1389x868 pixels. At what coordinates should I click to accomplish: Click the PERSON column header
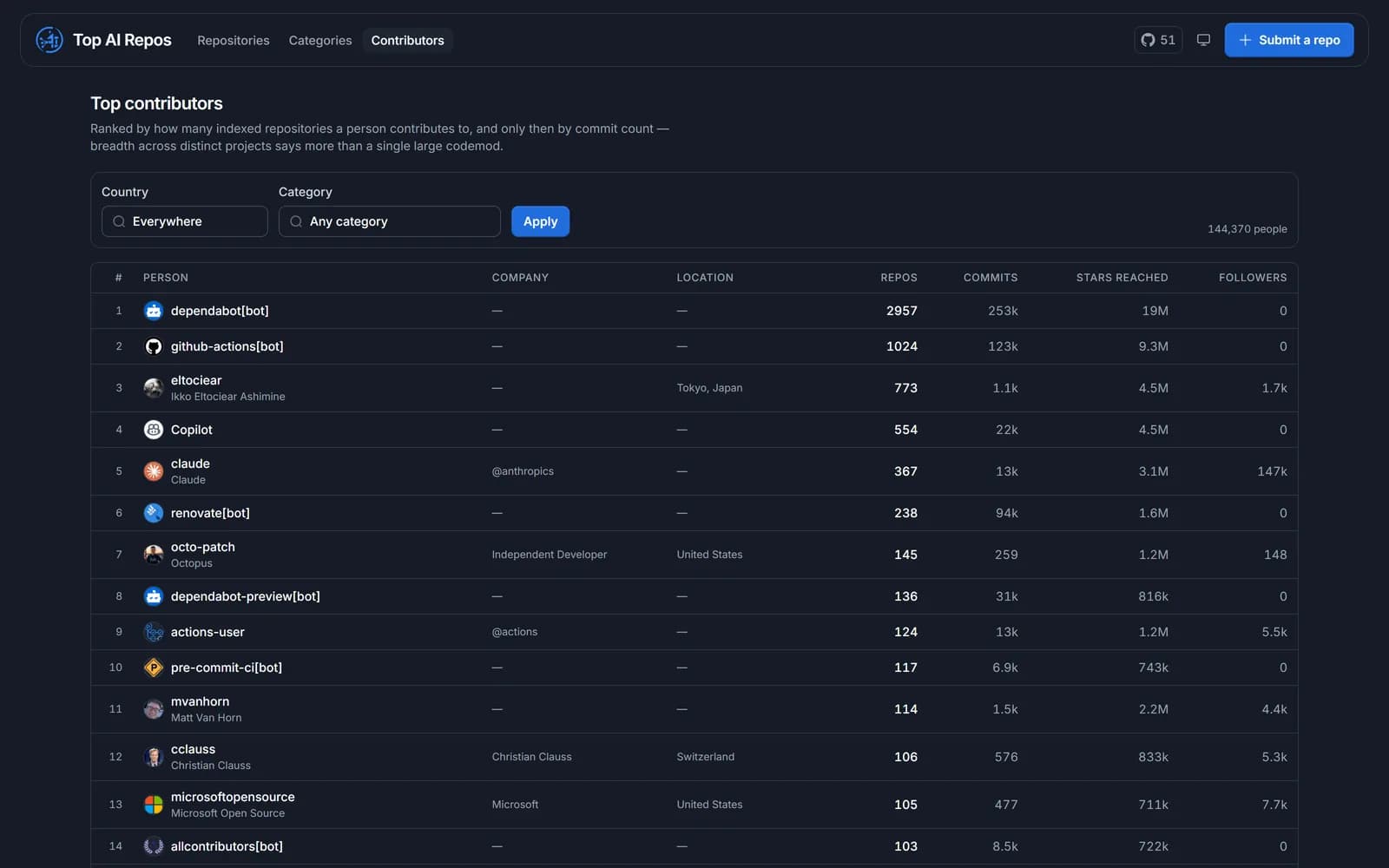pos(166,278)
